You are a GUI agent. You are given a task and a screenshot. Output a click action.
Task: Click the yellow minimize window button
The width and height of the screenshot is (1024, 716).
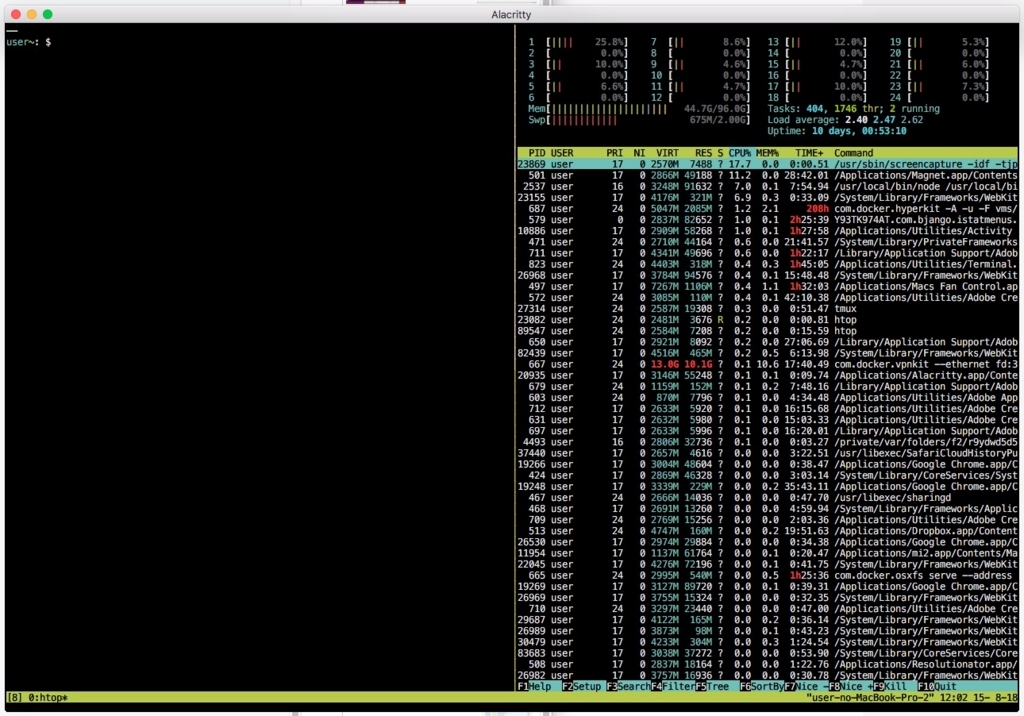(31, 14)
